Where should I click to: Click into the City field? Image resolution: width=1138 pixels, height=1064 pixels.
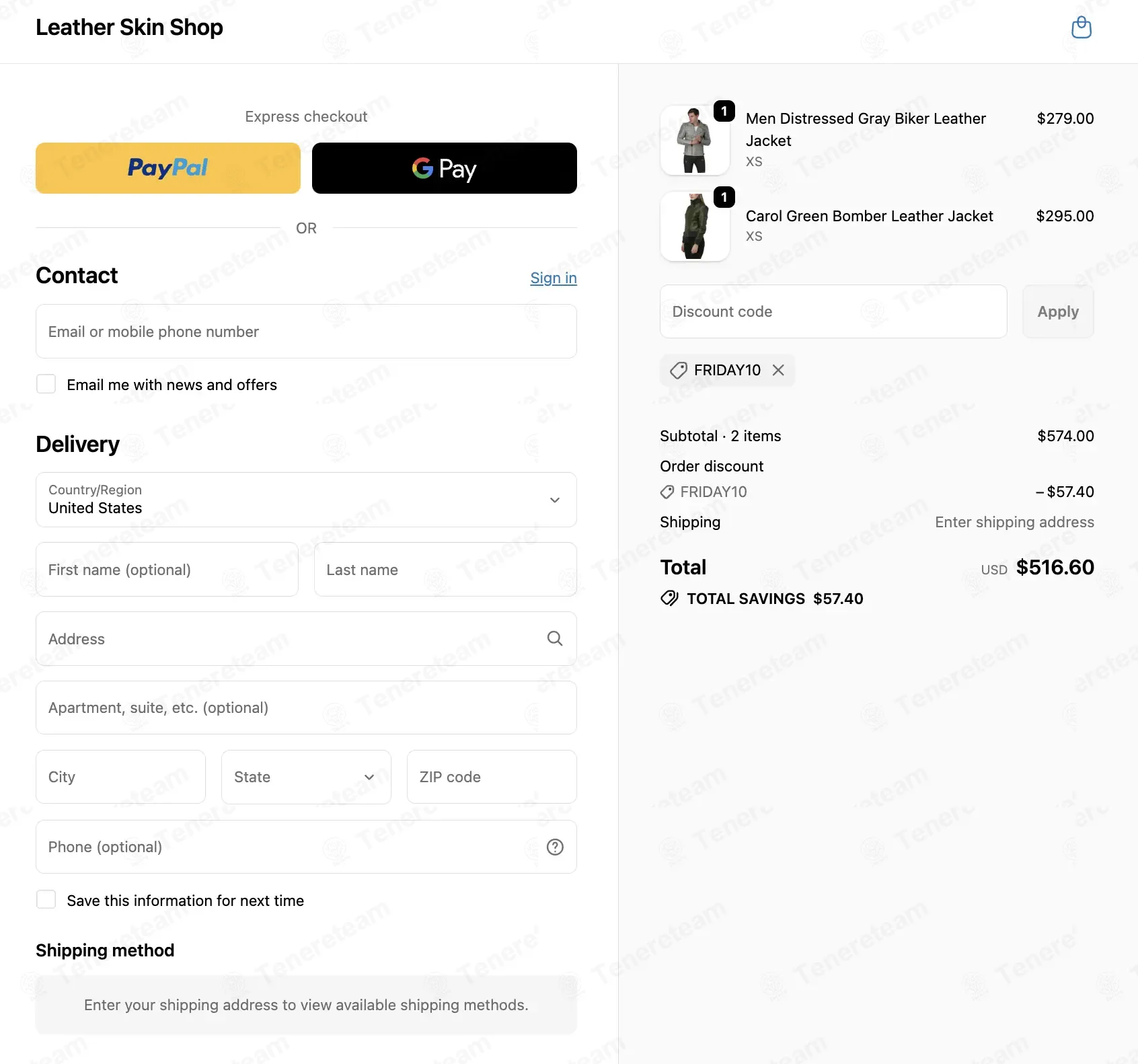click(x=120, y=777)
